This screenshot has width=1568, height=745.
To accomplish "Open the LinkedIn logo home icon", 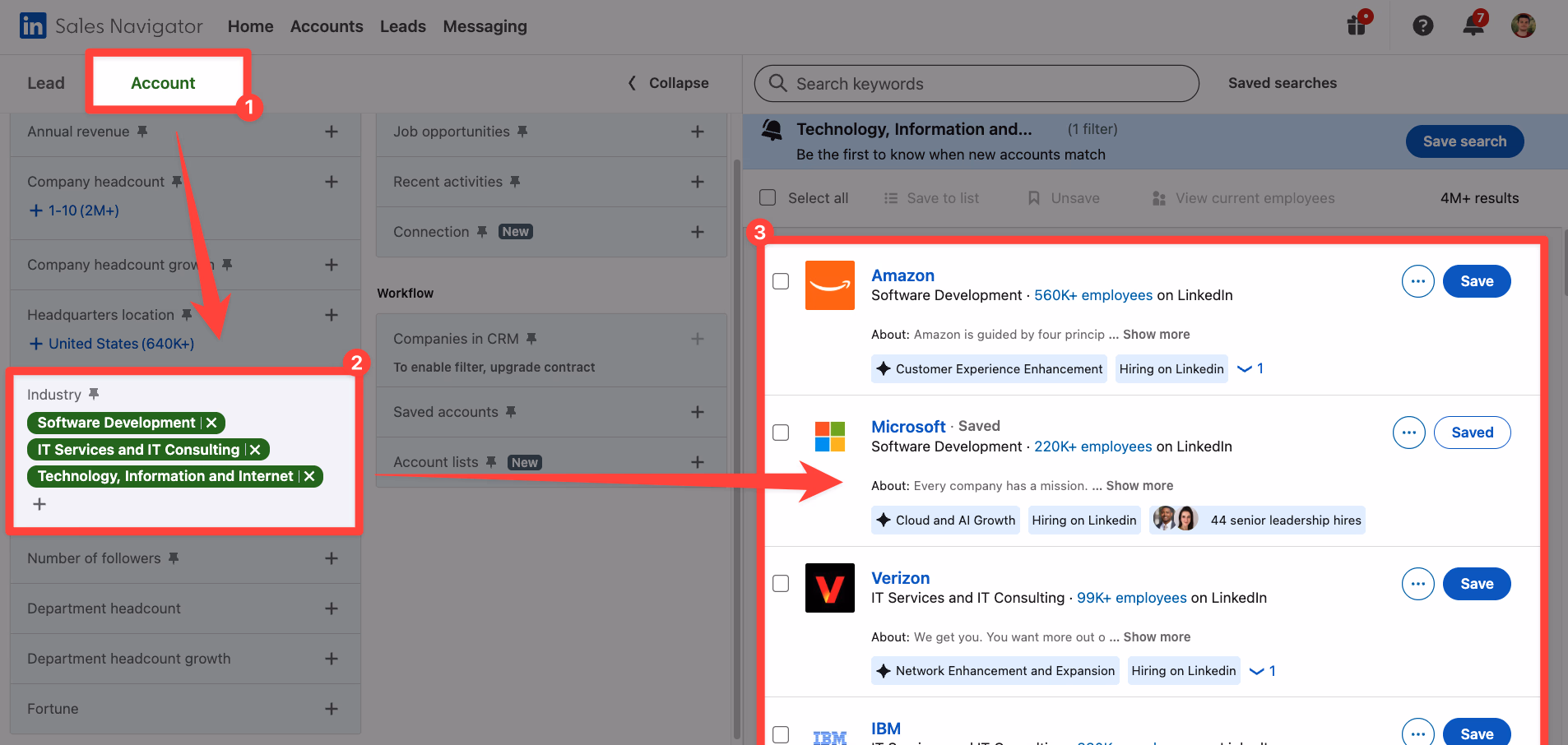I will coord(33,25).
